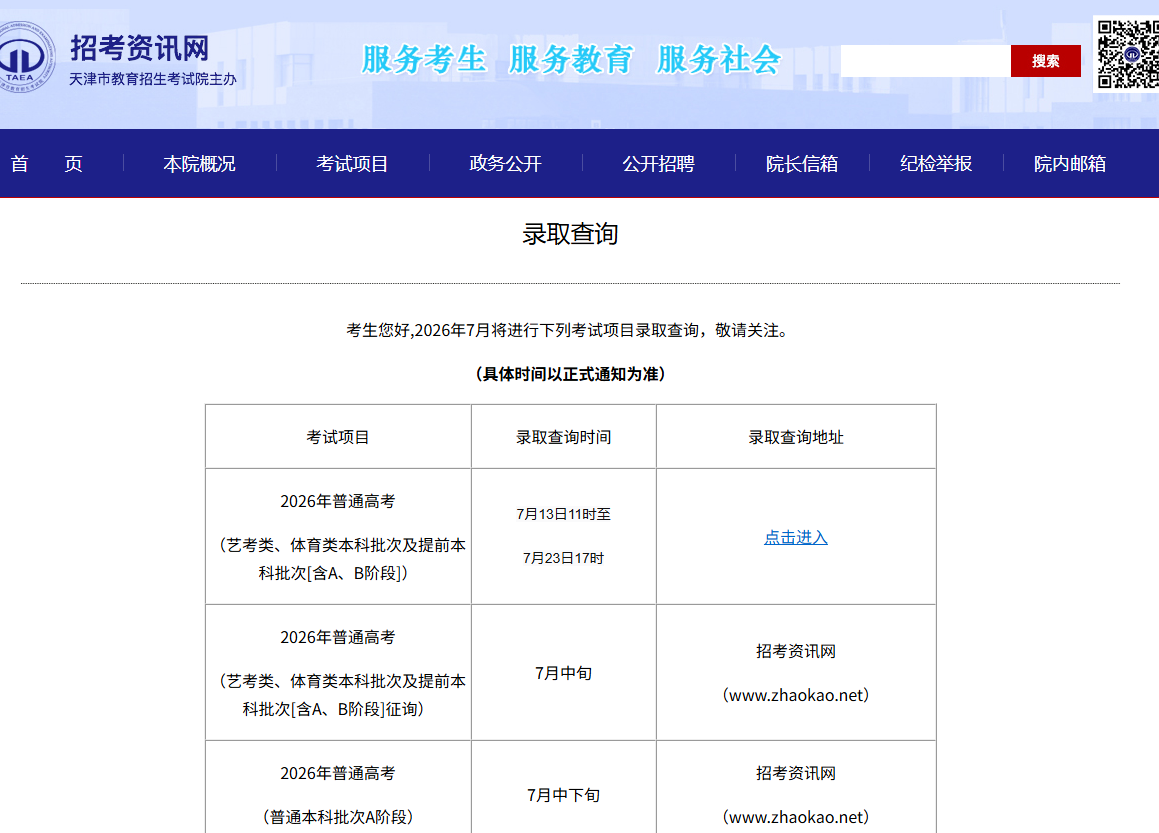1159x833 pixels.
Task: Click the 服务考生 服务教育 服务社会 slogan
Action: 571,59
